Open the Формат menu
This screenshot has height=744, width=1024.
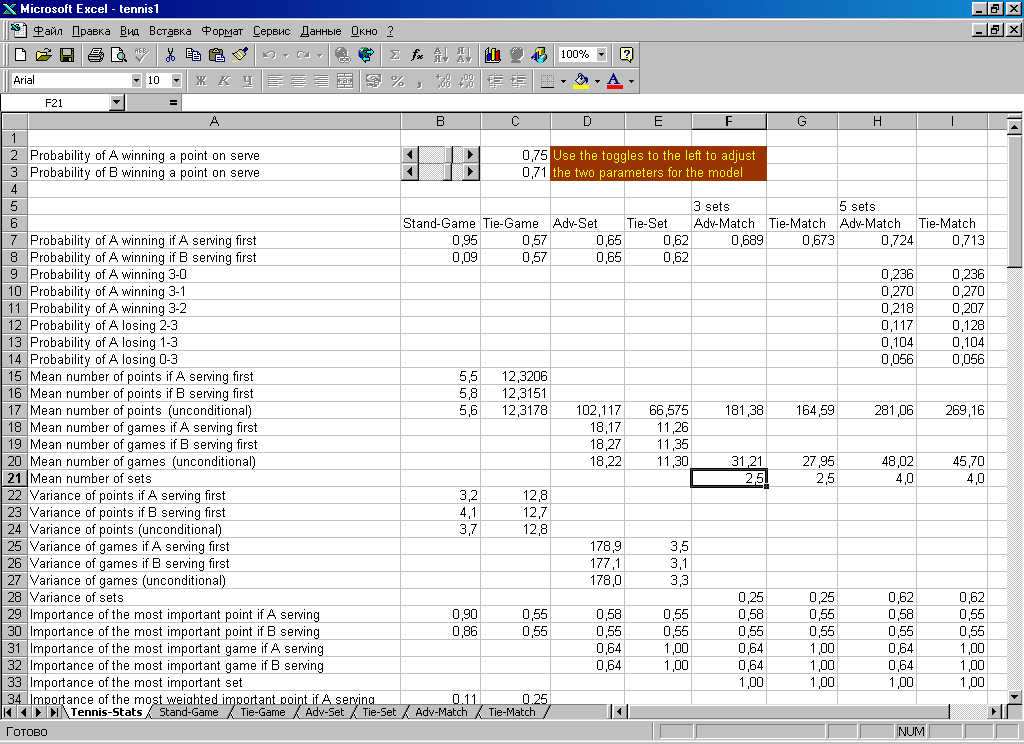(222, 31)
